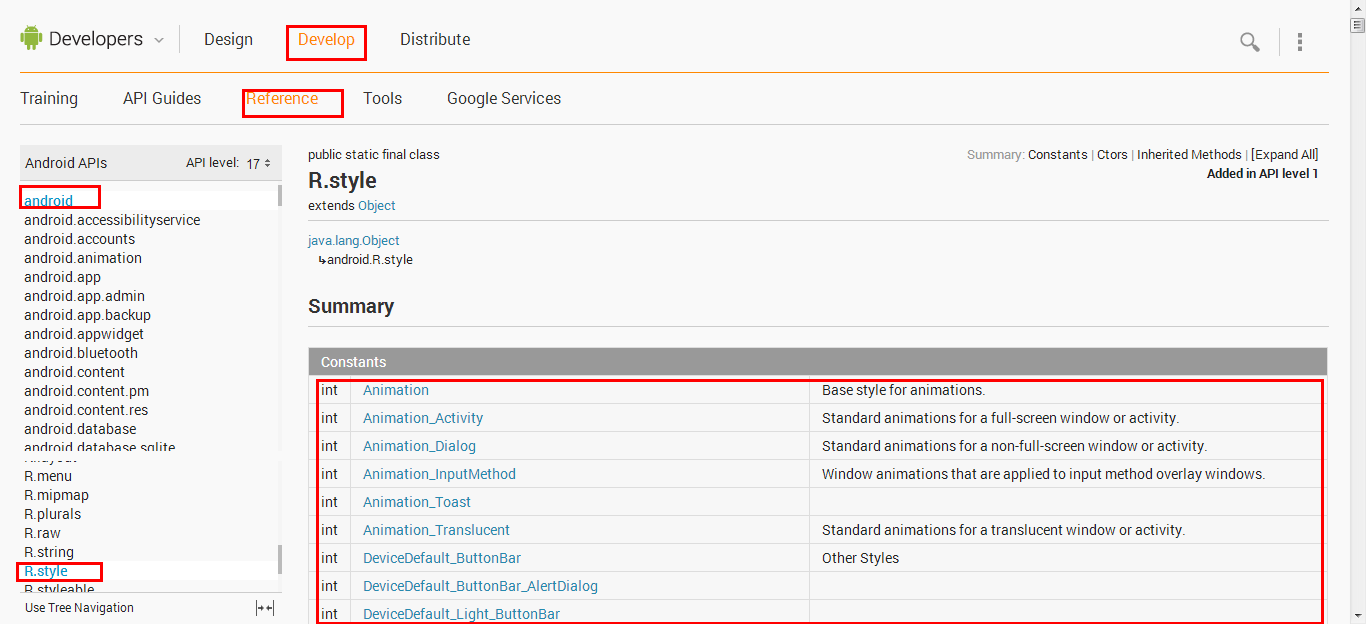Switch to the Training tab

pos(49,98)
